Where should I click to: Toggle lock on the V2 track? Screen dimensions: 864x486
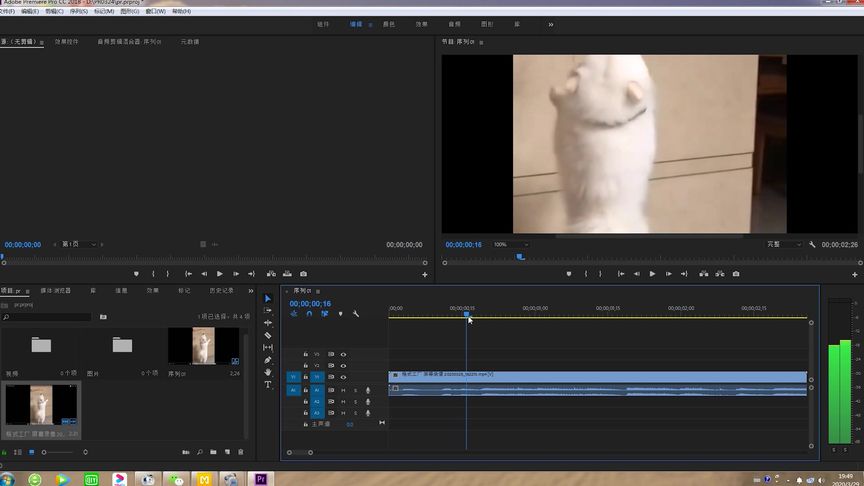click(x=306, y=366)
